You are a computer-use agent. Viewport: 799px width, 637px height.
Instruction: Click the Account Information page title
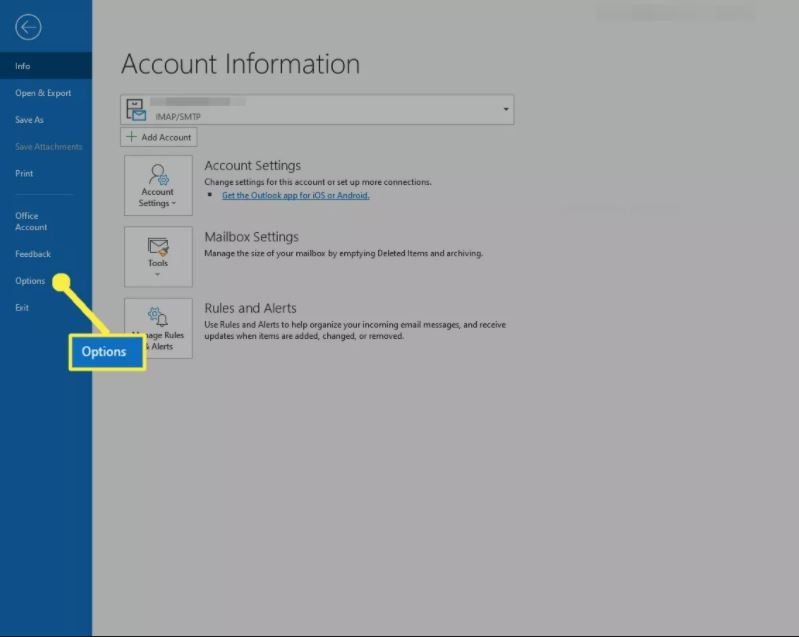pyautogui.click(x=241, y=64)
